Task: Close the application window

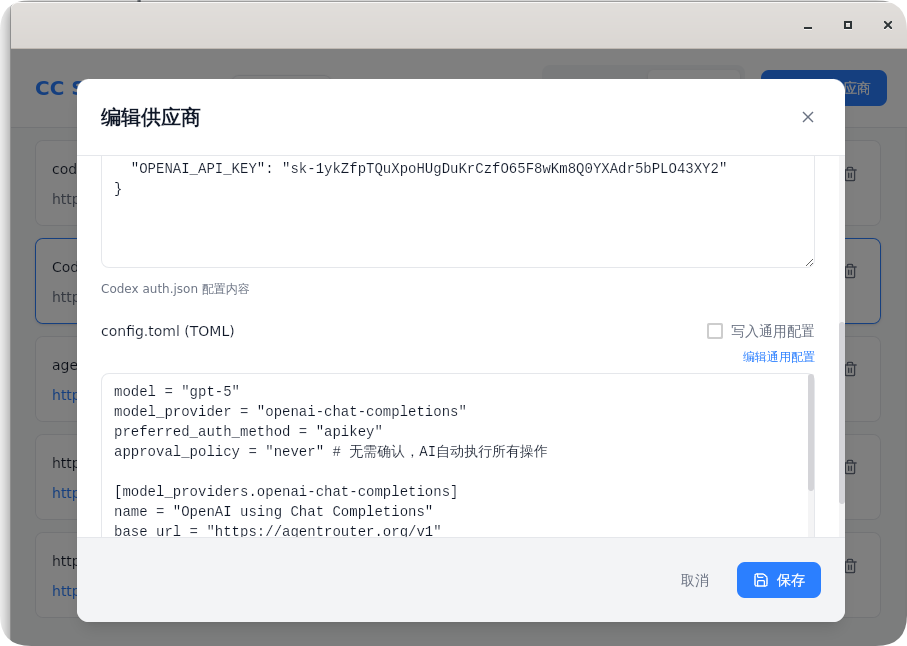Action: 888,25
